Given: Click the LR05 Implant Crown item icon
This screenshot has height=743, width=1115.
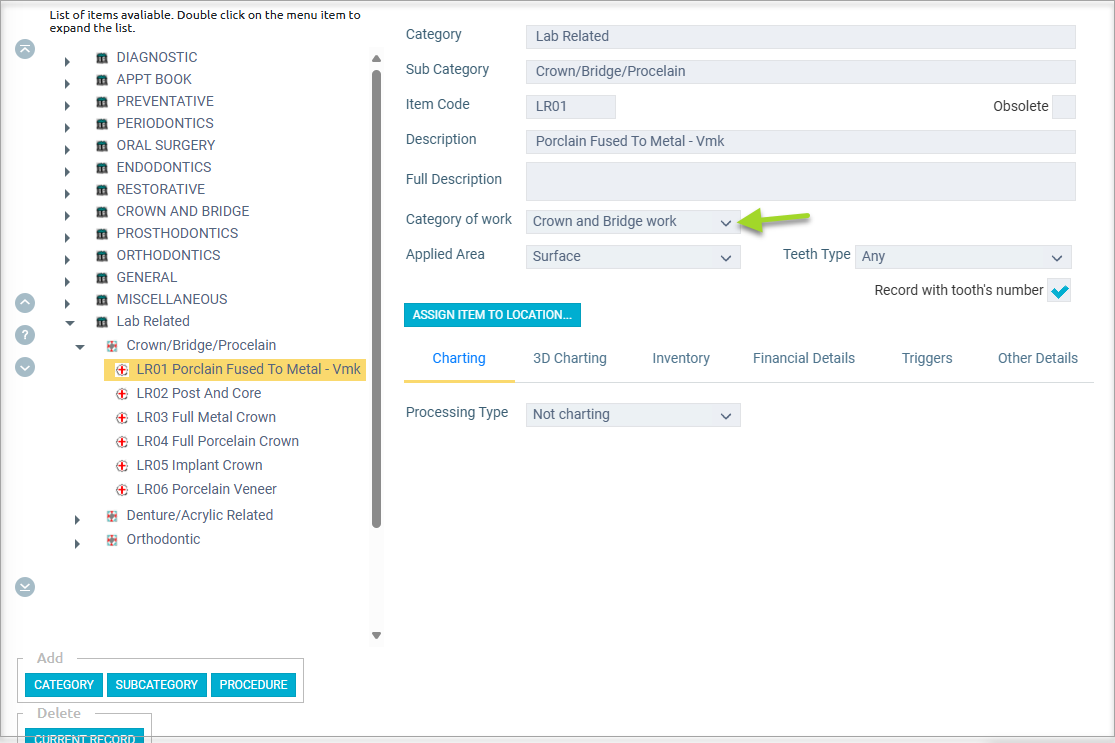Looking at the screenshot, I should (122, 466).
